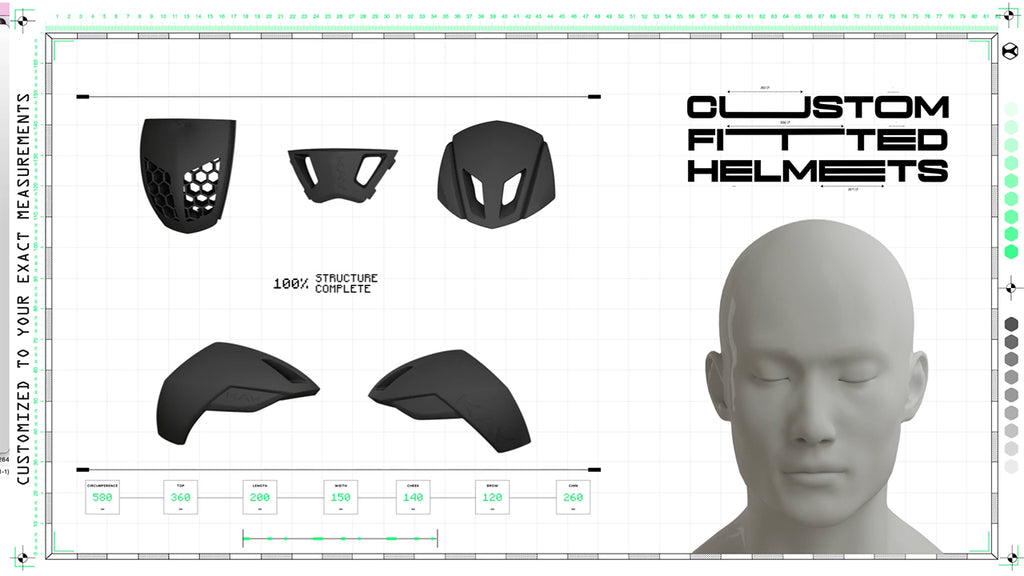
Task: Pick the darkest gray hexagon swatch
Action: (1011, 324)
